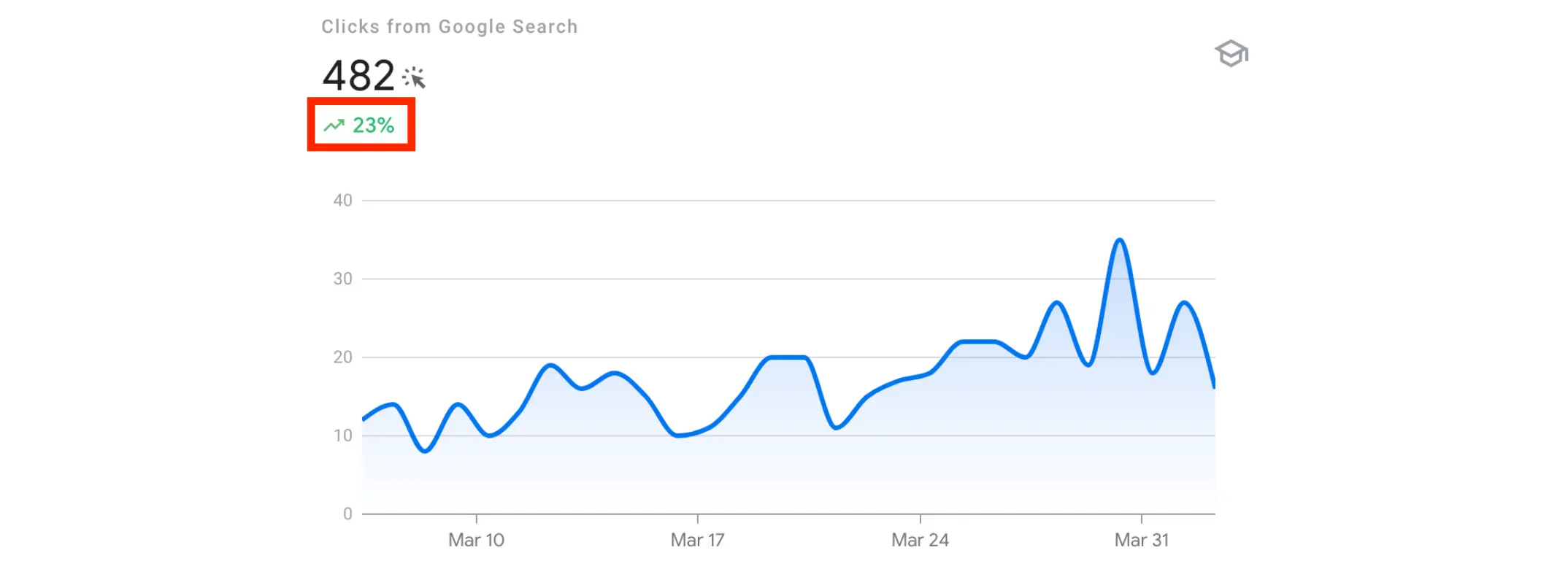The height and width of the screenshot is (569, 1568).
Task: Click the Mar 10 axis tick mark
Action: [x=477, y=518]
